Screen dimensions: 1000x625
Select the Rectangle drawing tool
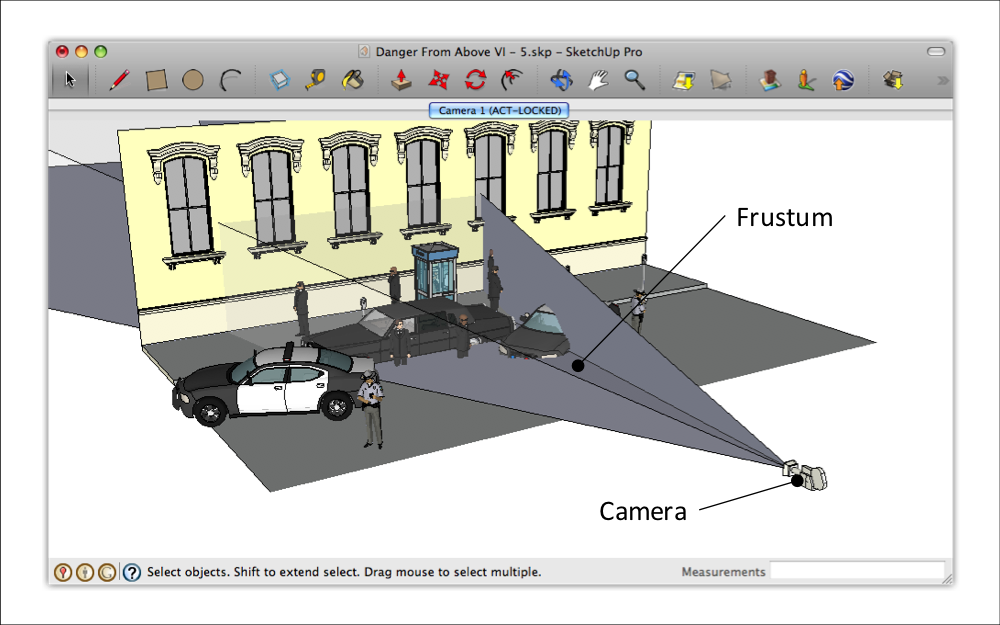156,81
